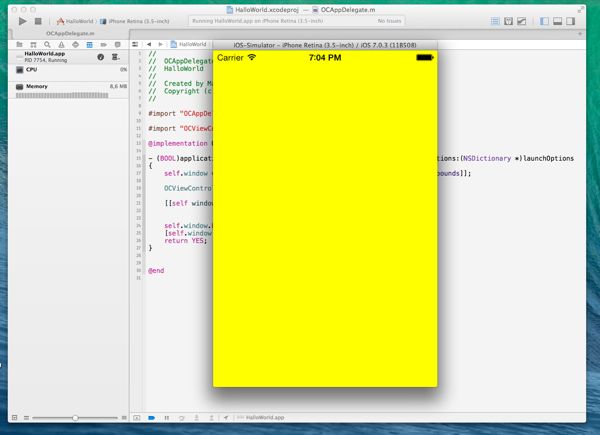Open the Issue navigator warning icon
Viewport: 600px width, 435px height.
coord(61,45)
